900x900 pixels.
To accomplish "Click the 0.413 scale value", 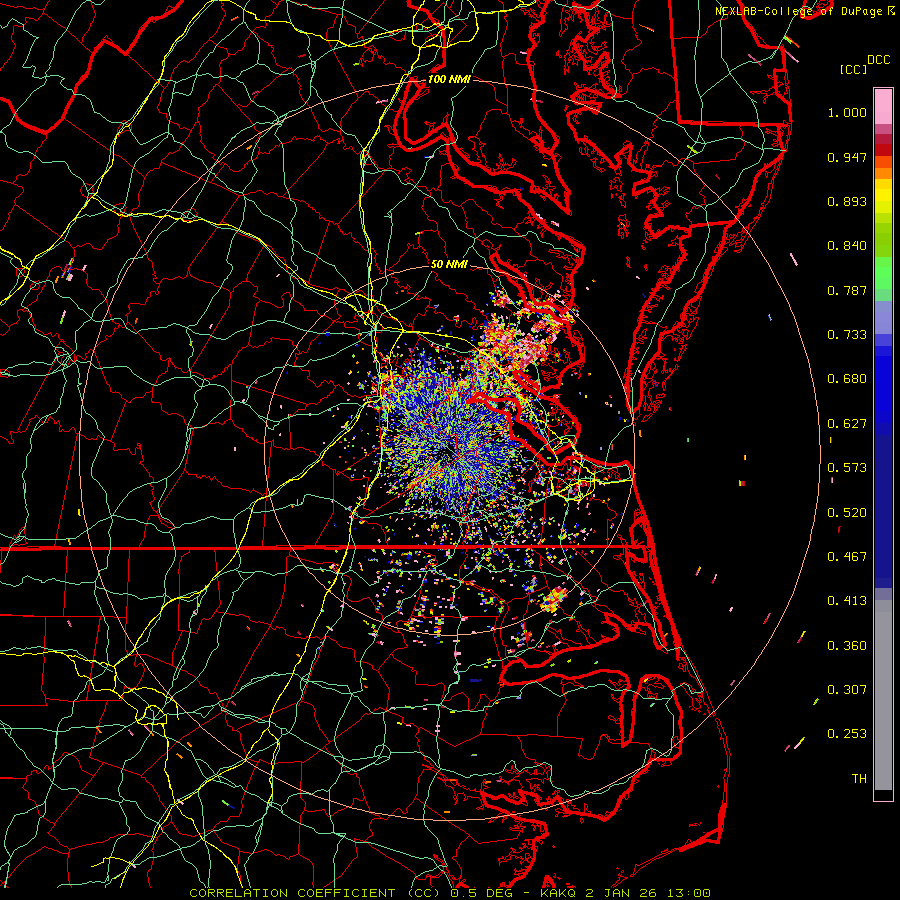I will tap(847, 601).
